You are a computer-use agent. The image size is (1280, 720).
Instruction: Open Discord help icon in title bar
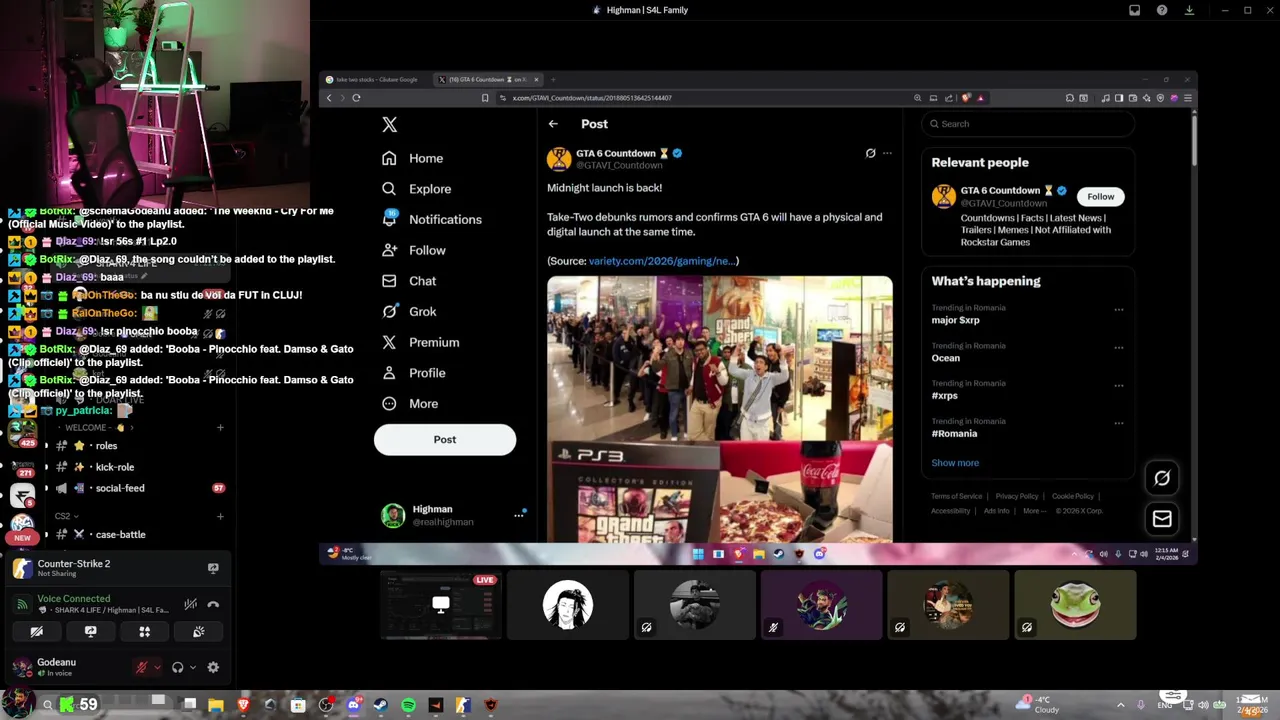[1162, 10]
